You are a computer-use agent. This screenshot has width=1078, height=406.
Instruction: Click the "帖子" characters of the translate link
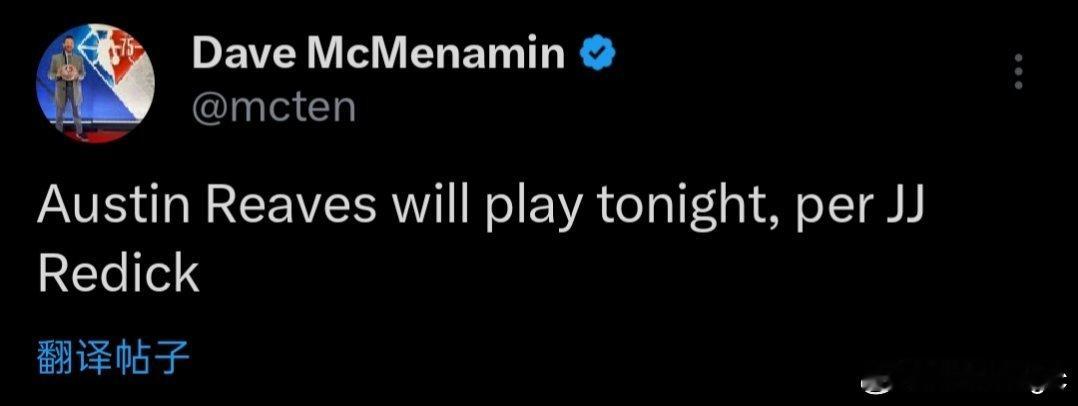click(x=151, y=357)
